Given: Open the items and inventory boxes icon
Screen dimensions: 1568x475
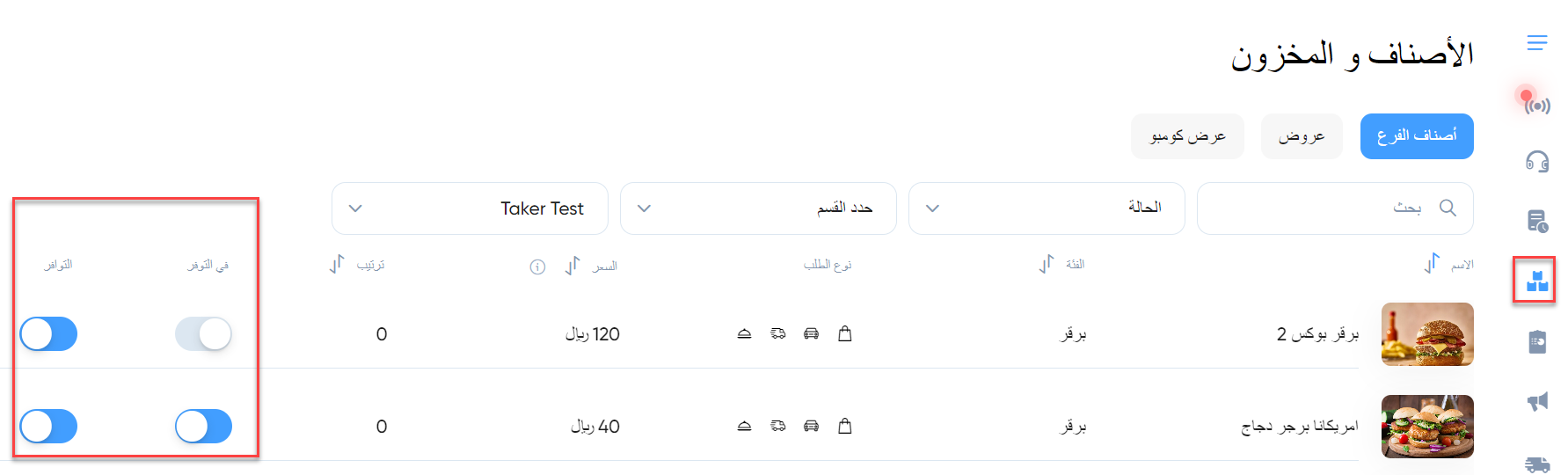Looking at the screenshot, I should point(1536,281).
